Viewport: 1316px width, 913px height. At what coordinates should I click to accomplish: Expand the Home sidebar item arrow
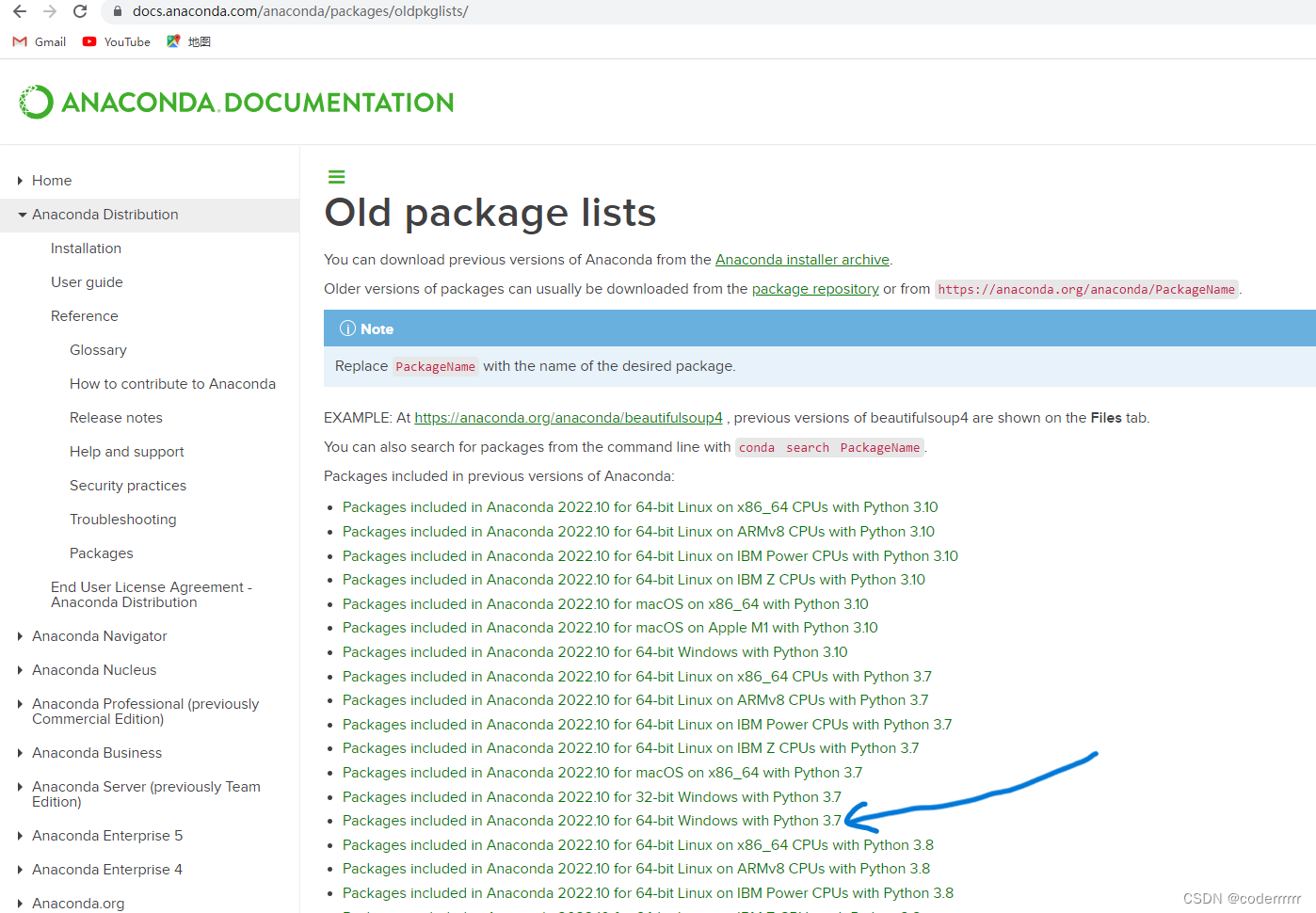tap(20, 181)
